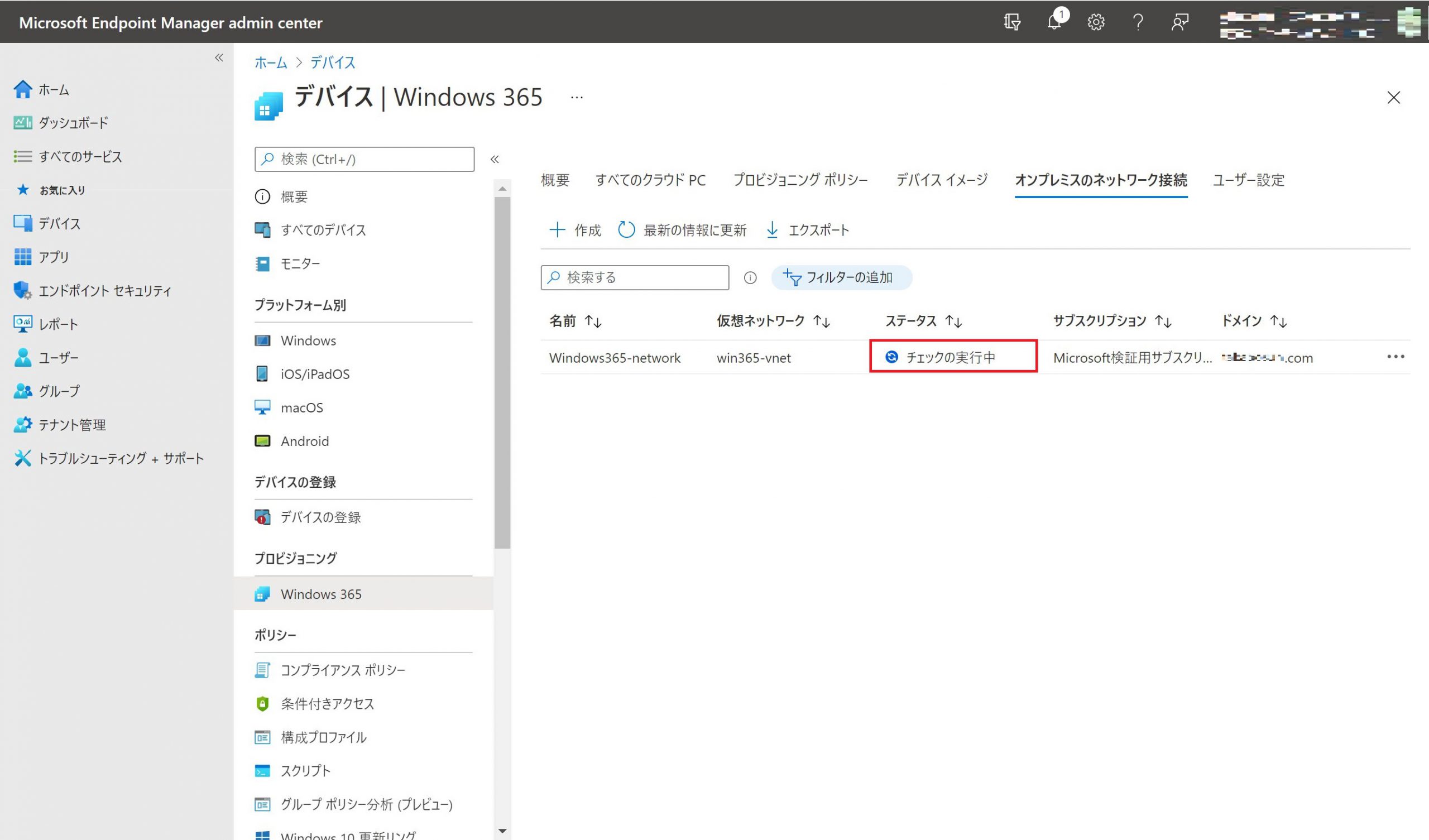The width and height of the screenshot is (1429, 840).
Task: Click the フィルターの追加 button
Action: (x=841, y=277)
